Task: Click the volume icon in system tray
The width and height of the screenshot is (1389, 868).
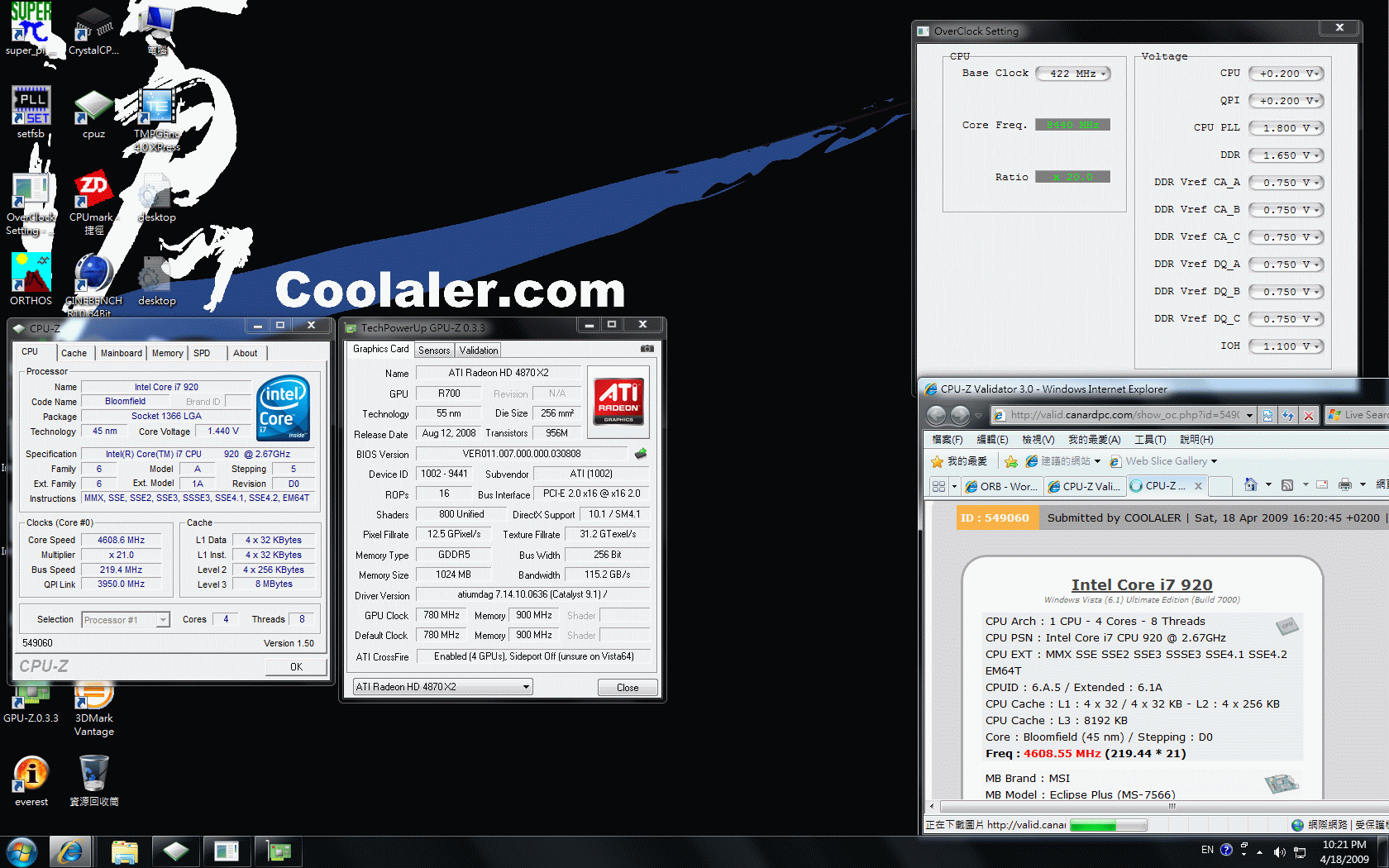Action: tap(1279, 851)
